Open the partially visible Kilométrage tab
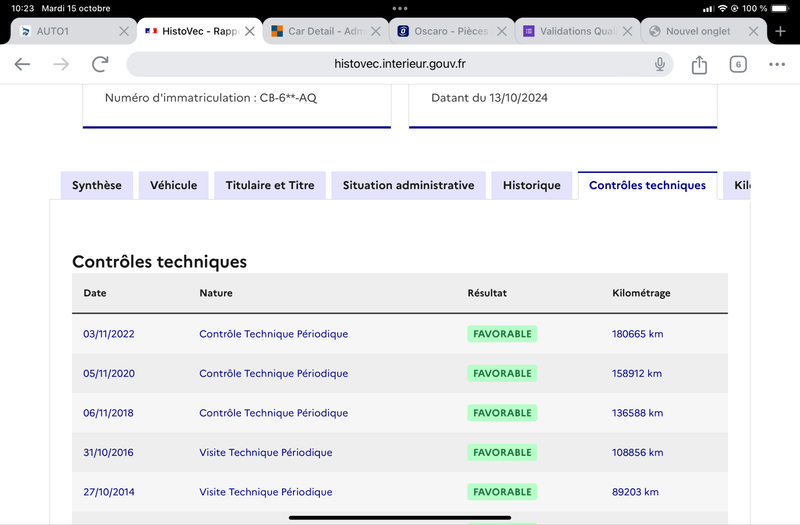The height and width of the screenshot is (525, 800). [737, 185]
